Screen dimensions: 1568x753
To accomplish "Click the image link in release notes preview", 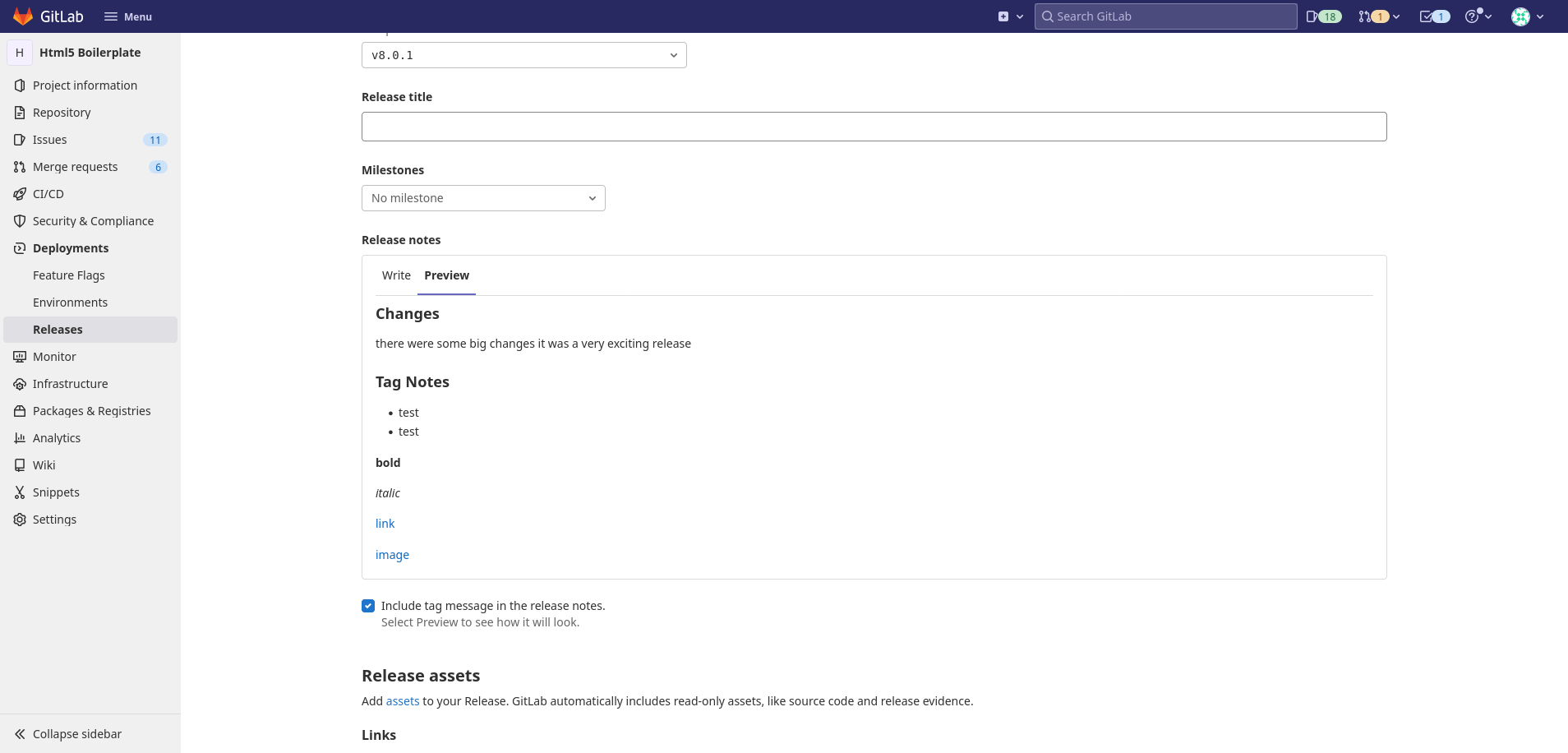I will coord(392,554).
